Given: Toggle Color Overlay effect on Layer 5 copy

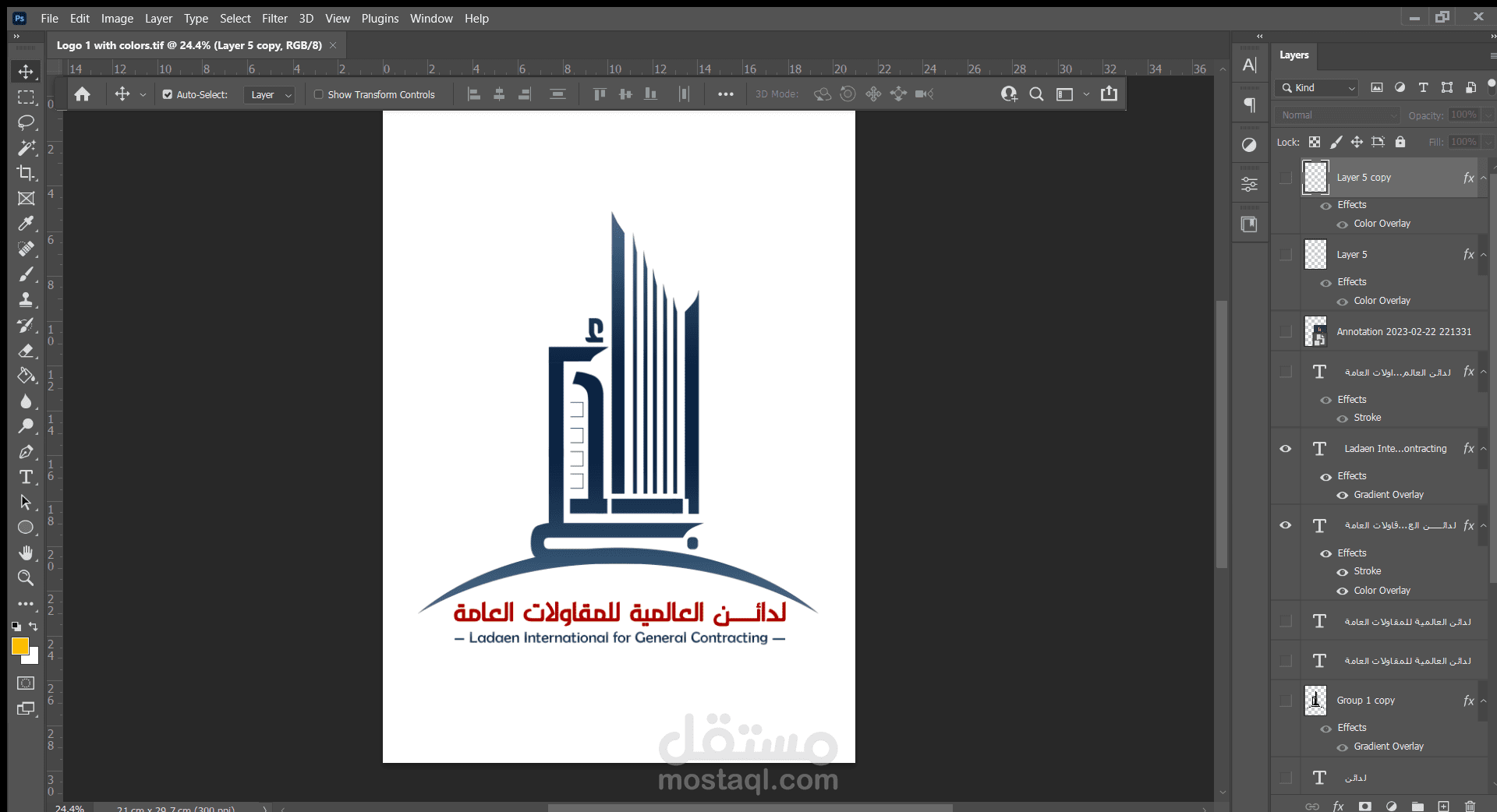Looking at the screenshot, I should [1343, 224].
